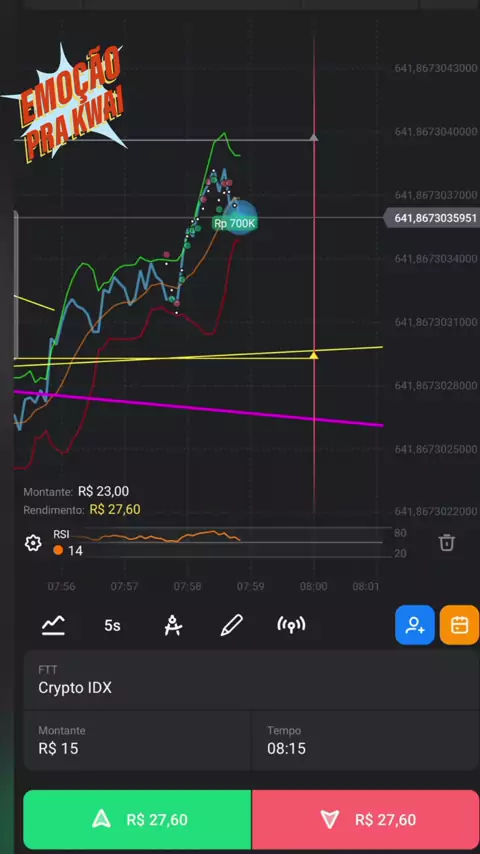Open the indicators compass tool
This screenshot has width=480, height=854.
[x=173, y=625]
